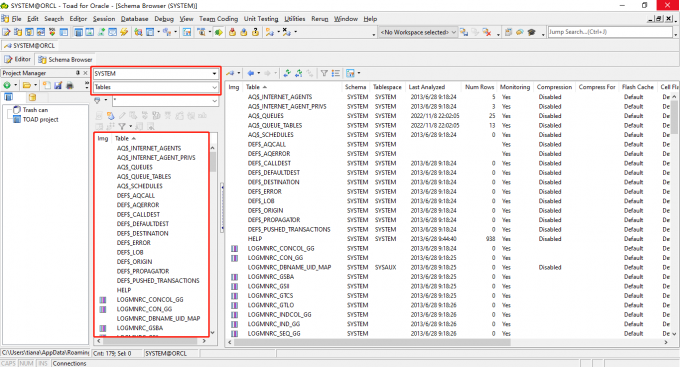Screen dimensions: 680x367
Task: Open a new Editor via first toolbar icon
Action: tap(6, 32)
